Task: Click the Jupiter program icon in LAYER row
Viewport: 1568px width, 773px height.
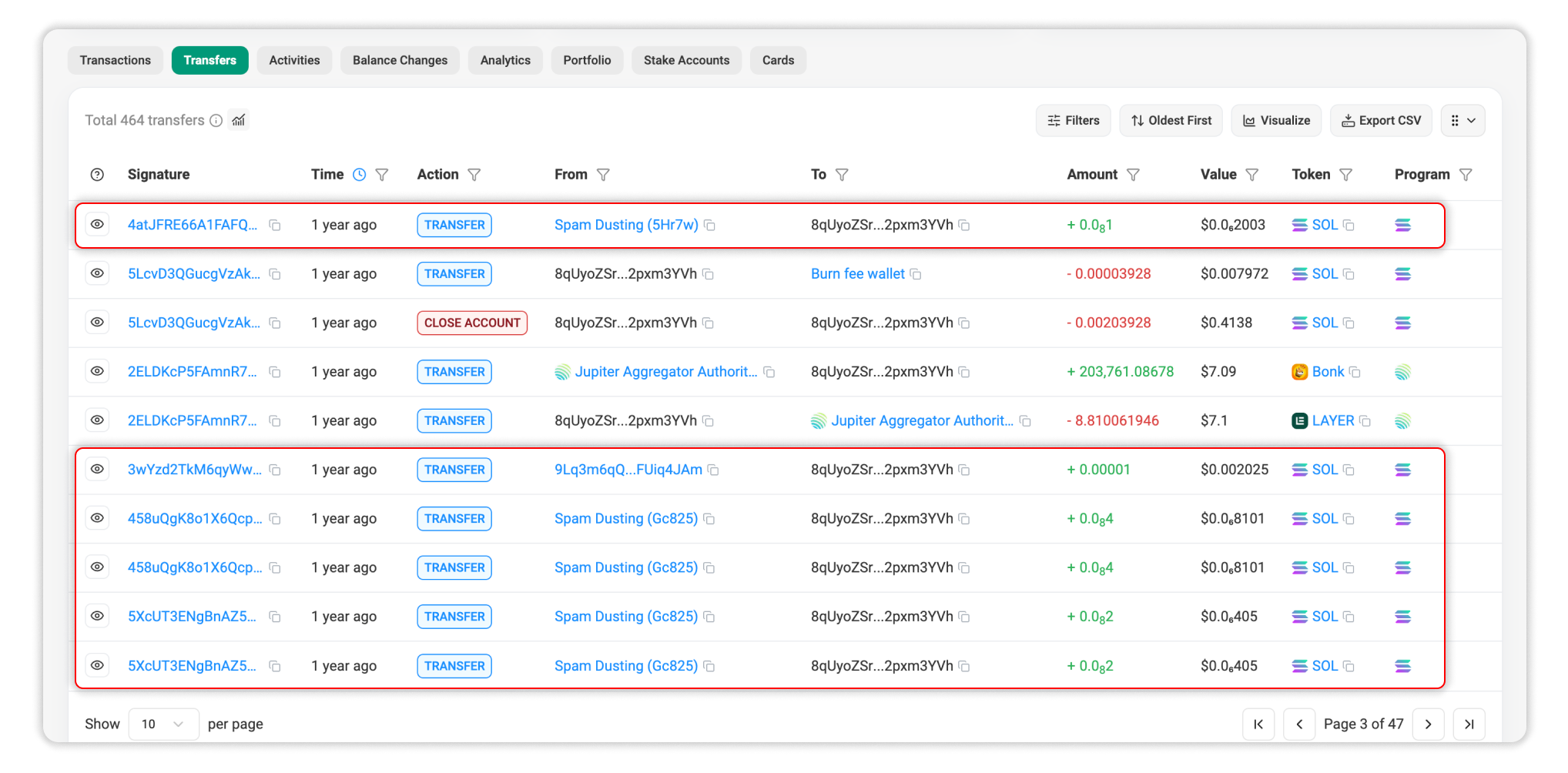Action: [1403, 421]
